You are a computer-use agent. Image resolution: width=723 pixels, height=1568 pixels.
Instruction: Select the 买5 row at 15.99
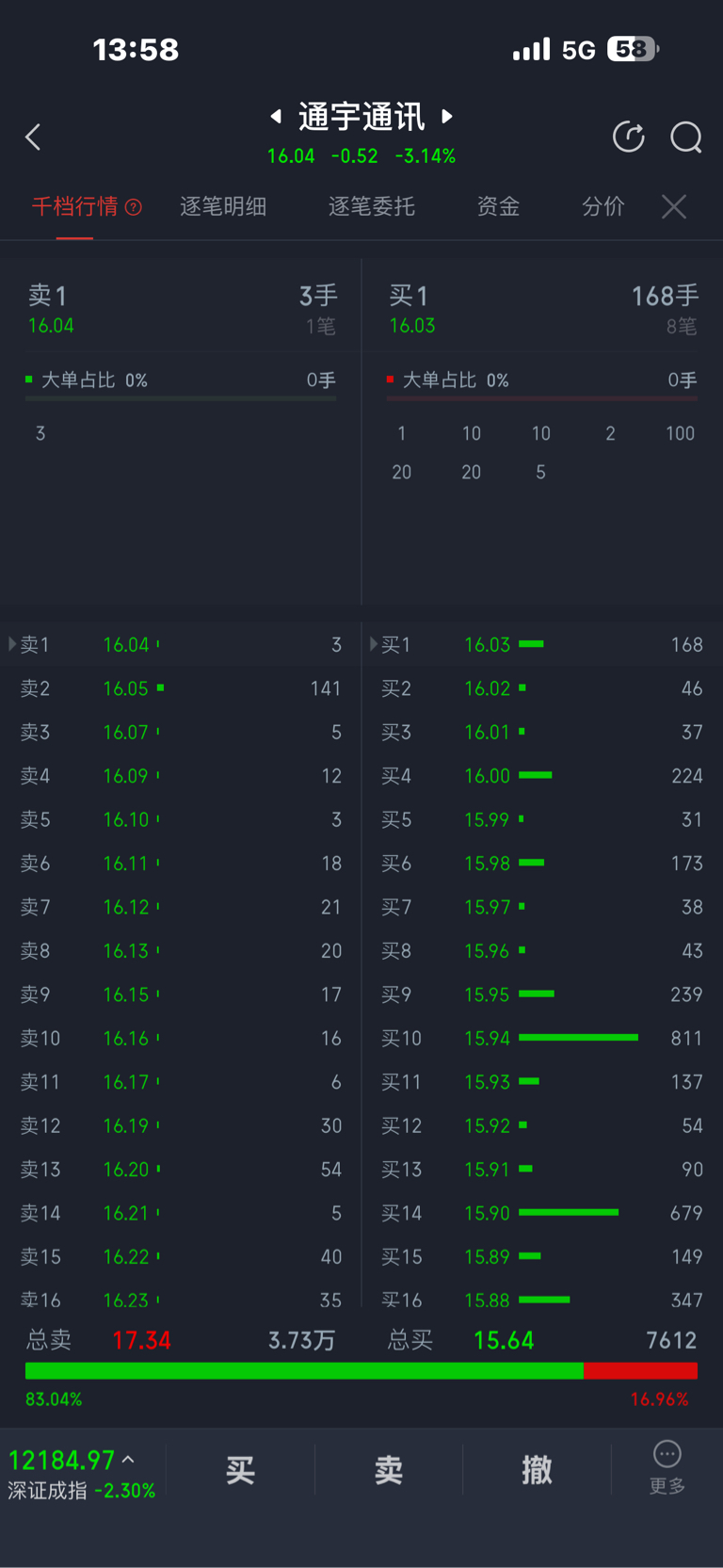tap(542, 819)
